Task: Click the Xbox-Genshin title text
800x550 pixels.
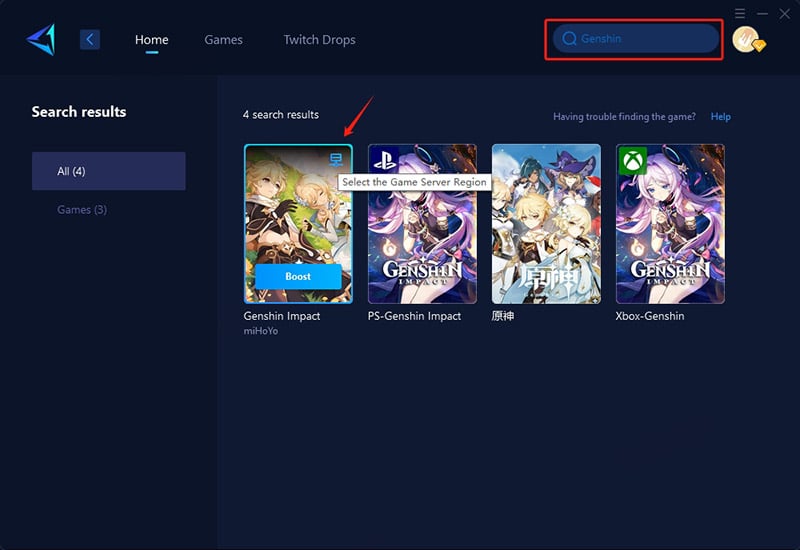Action: tap(650, 316)
